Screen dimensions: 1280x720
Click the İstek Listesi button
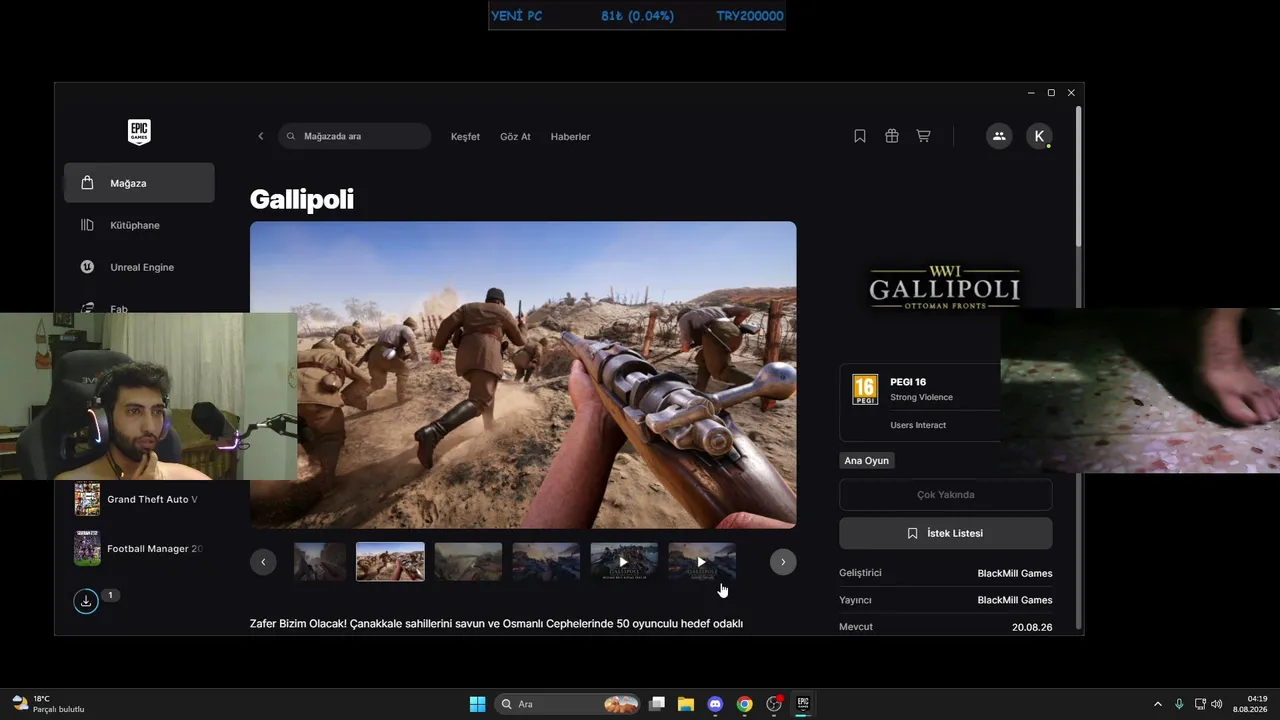click(946, 533)
